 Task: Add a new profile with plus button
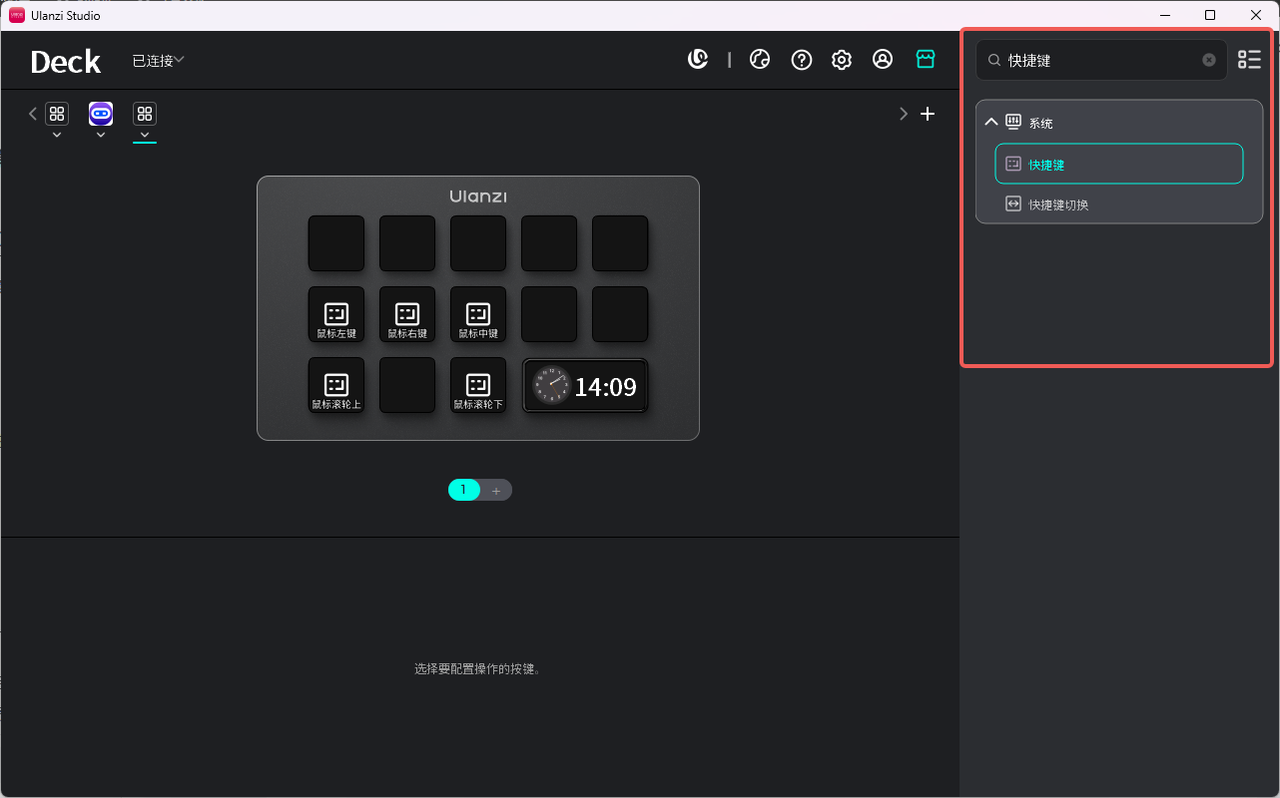pyautogui.click(x=927, y=114)
